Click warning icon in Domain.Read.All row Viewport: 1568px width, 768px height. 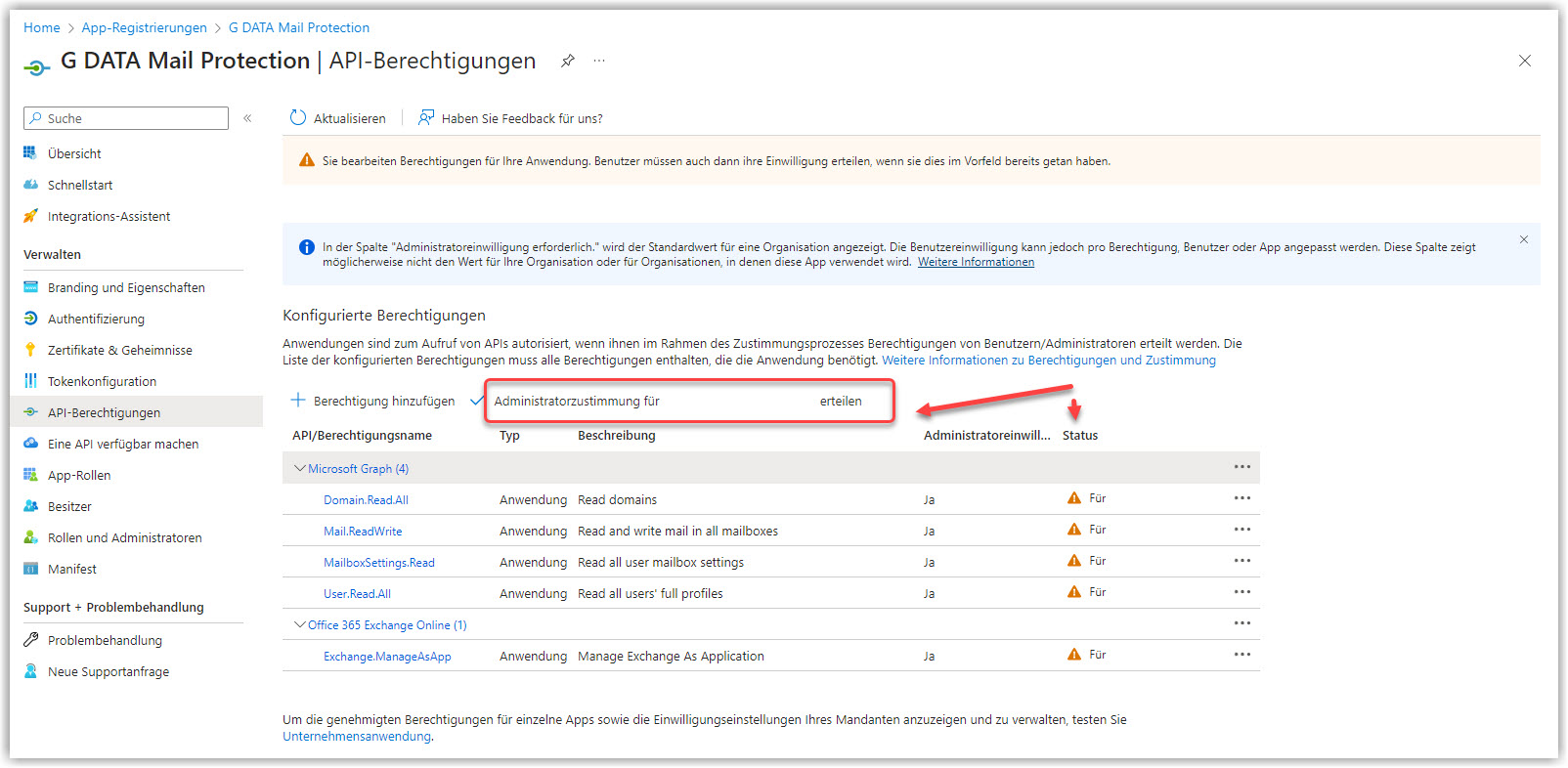pos(1074,498)
